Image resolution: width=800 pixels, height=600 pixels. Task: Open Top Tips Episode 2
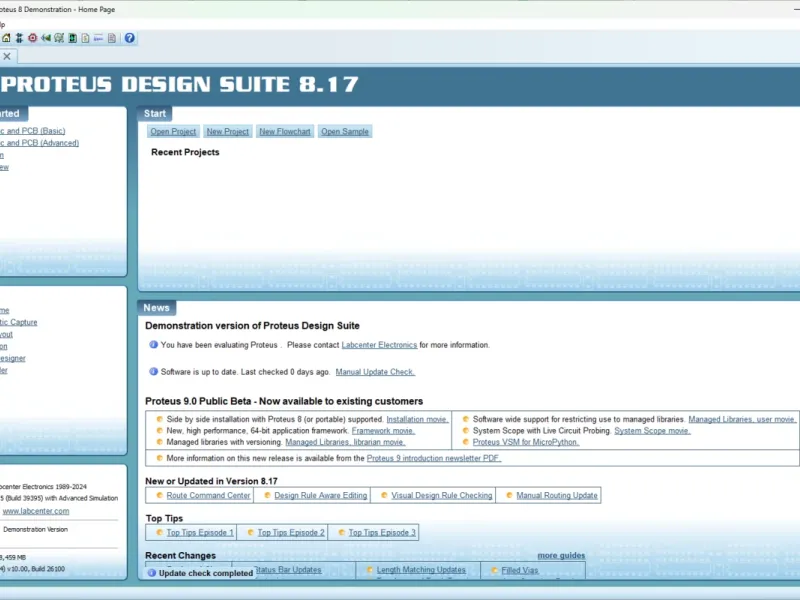(291, 533)
